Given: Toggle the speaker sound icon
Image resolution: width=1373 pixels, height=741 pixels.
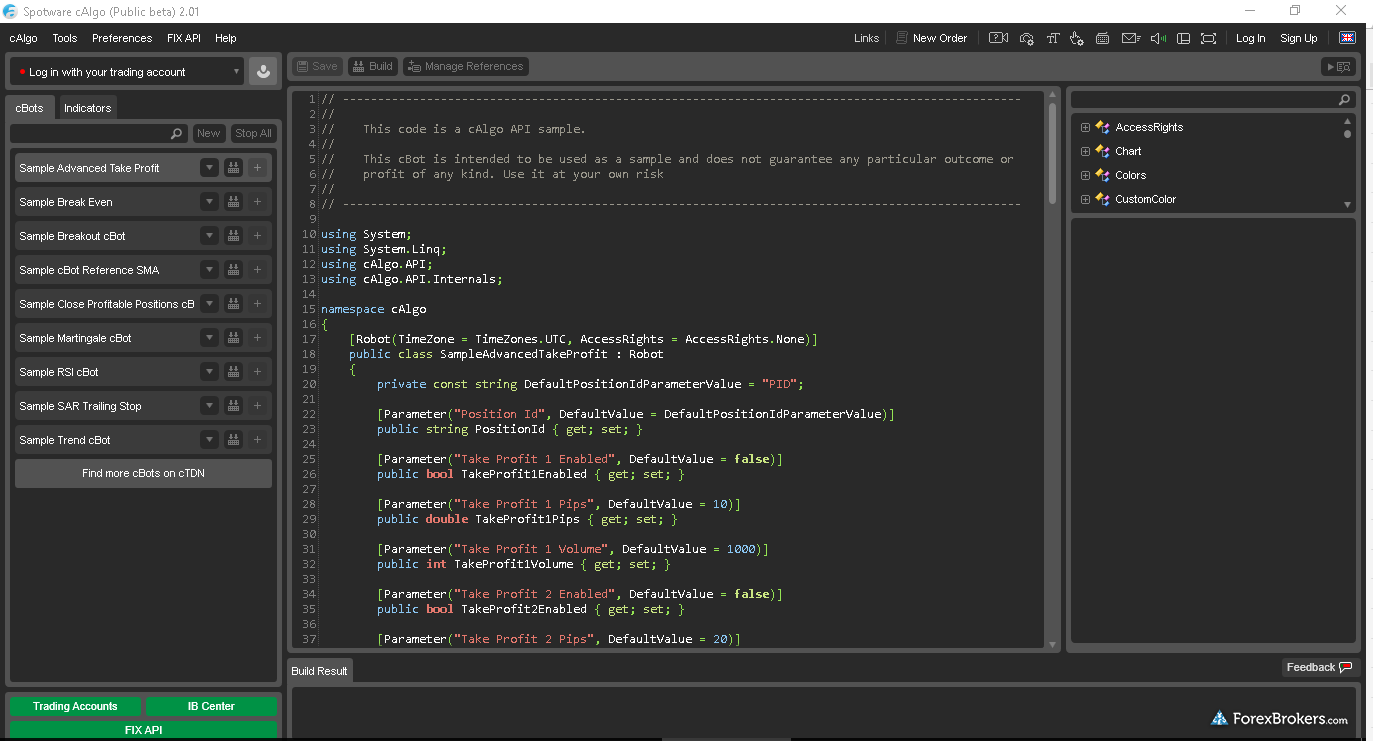Looking at the screenshot, I should pyautogui.click(x=1158, y=38).
